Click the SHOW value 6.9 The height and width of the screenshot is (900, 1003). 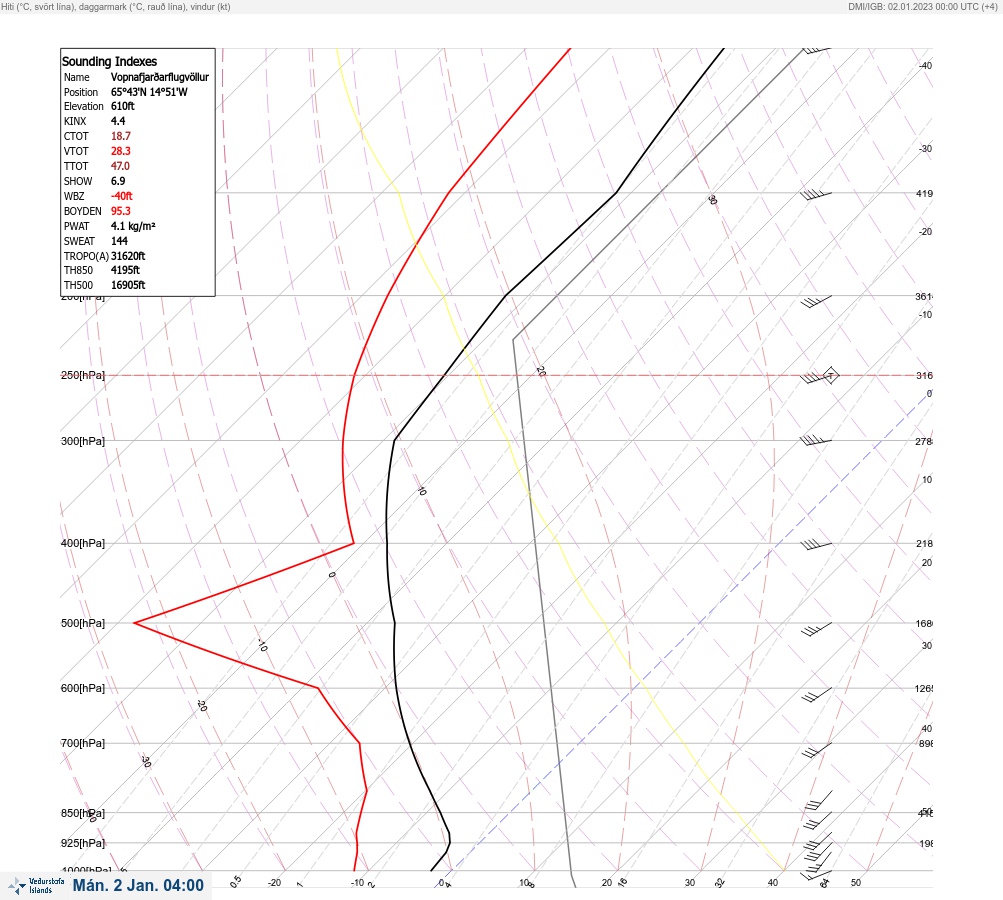point(118,181)
